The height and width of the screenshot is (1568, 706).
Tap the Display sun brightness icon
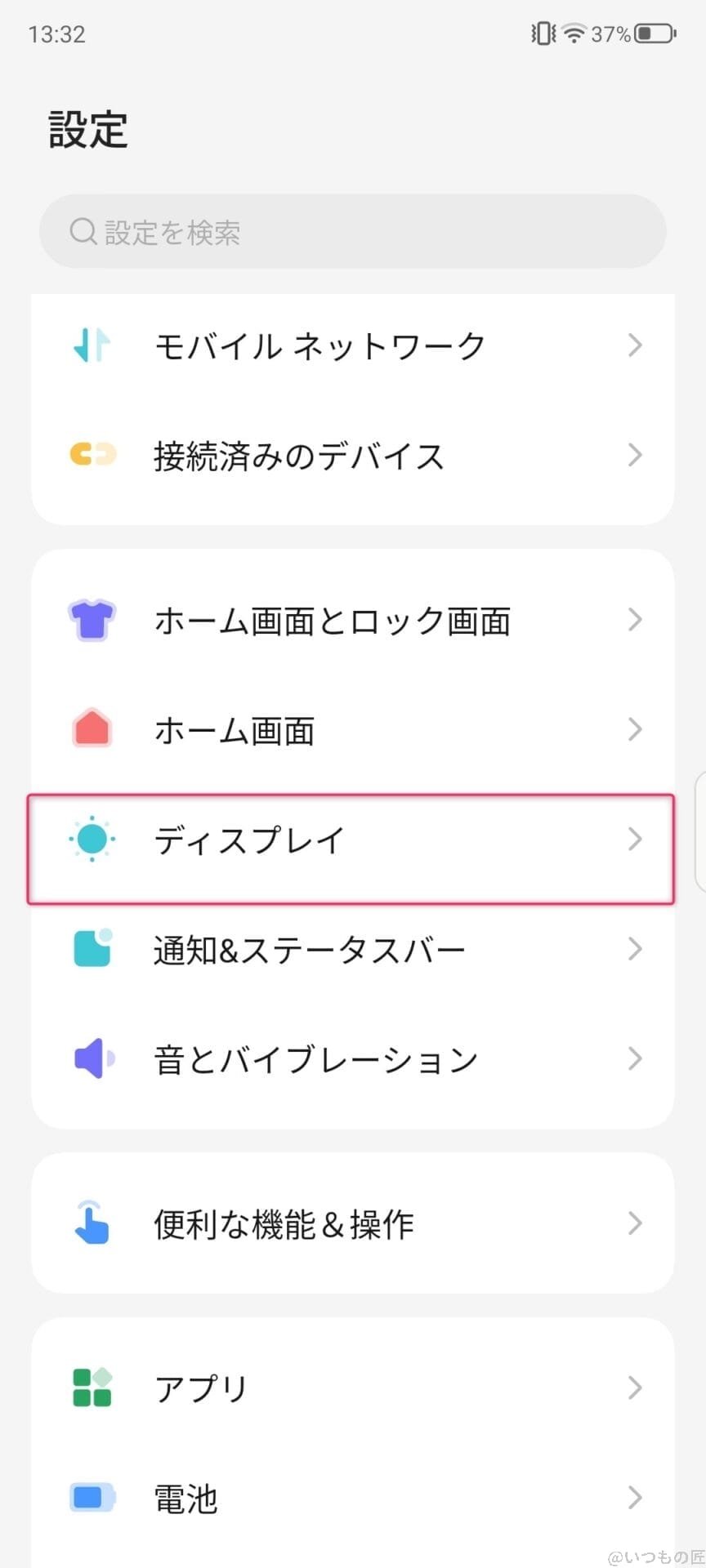pos(92,839)
